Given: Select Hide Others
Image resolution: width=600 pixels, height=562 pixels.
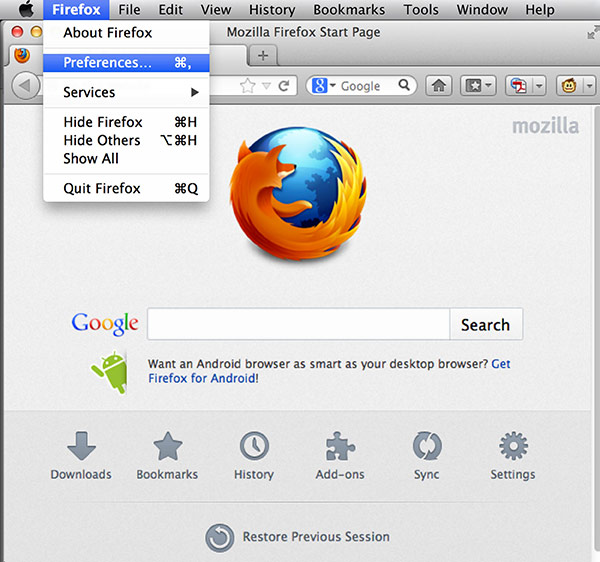Looking at the screenshot, I should (x=126, y=140).
